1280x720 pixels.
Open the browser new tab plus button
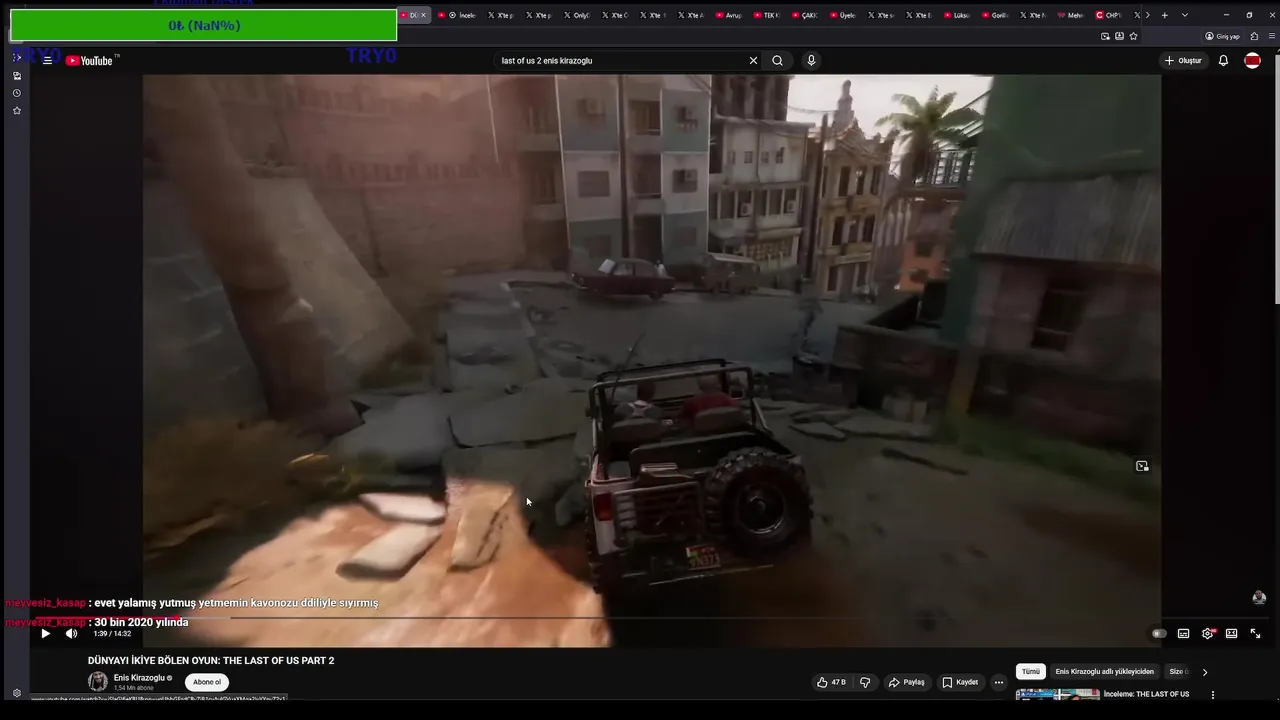[x=1164, y=15]
